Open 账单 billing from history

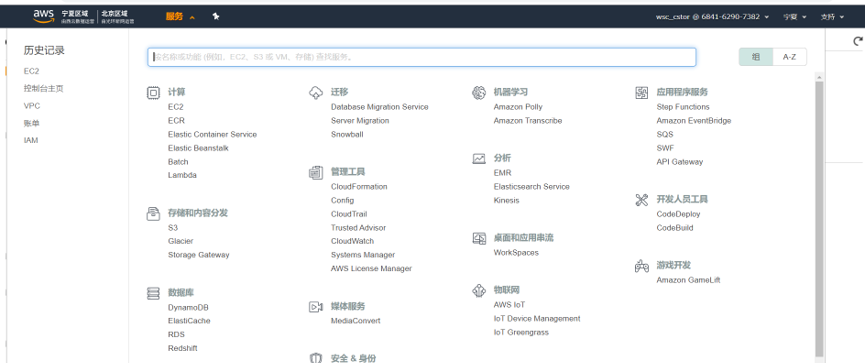coord(31,123)
